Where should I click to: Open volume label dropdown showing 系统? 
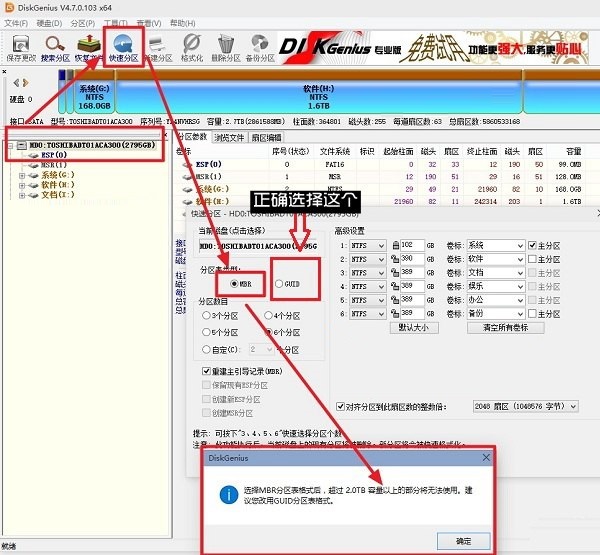tap(495, 245)
